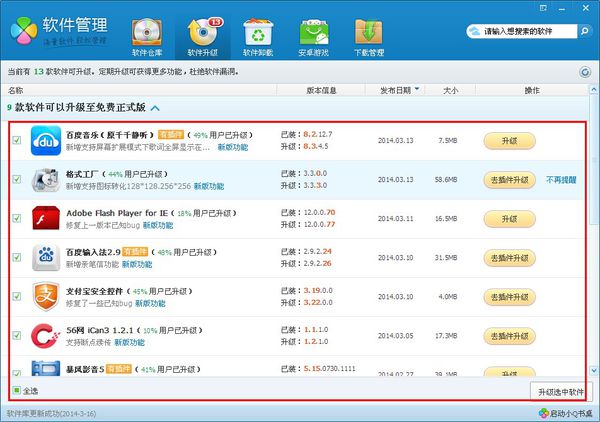The image size is (600, 422).
Task: Click the 软件库更新成功 status text
Action: pyautogui.click(x=51, y=414)
